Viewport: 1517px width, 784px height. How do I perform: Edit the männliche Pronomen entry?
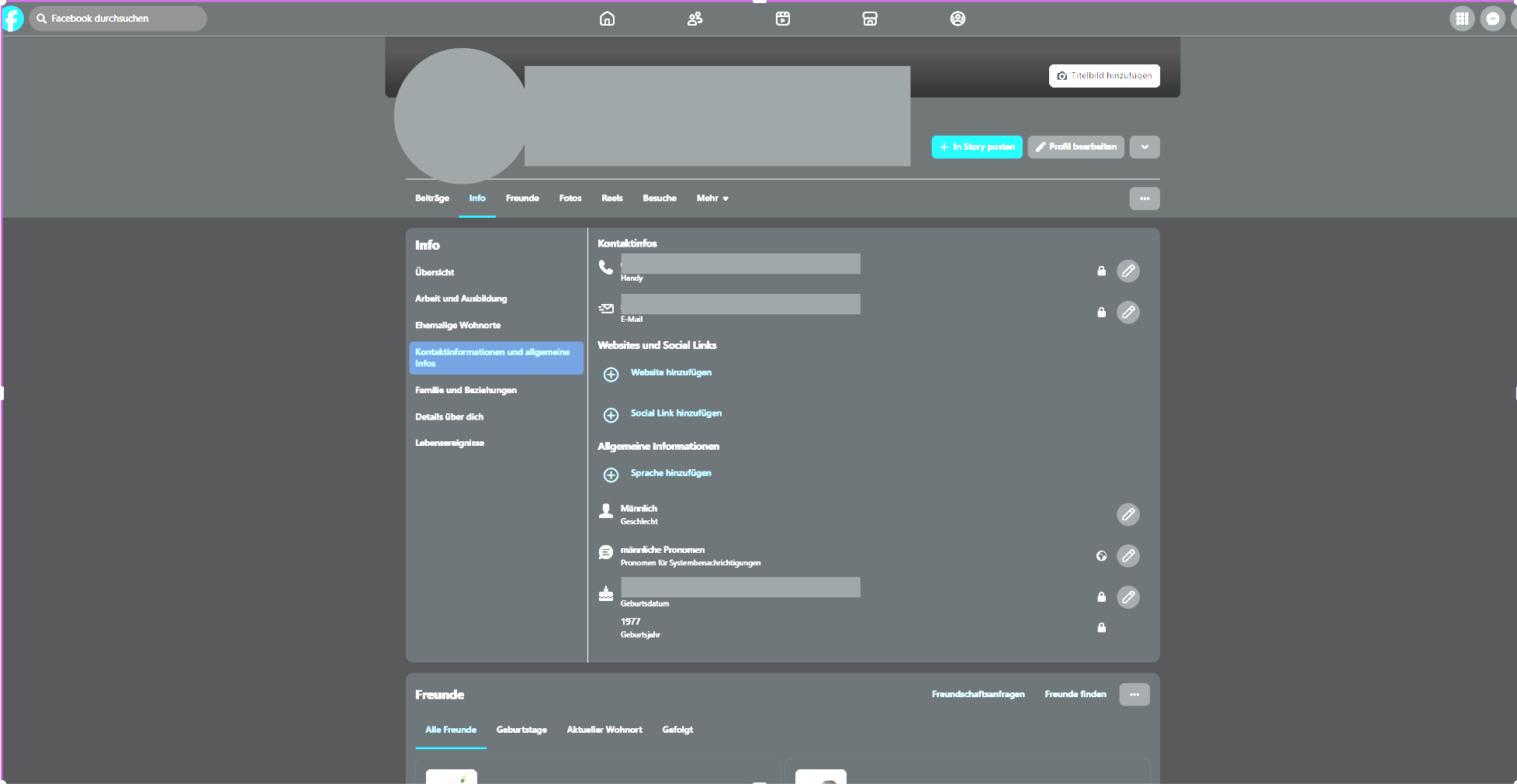tap(1128, 555)
